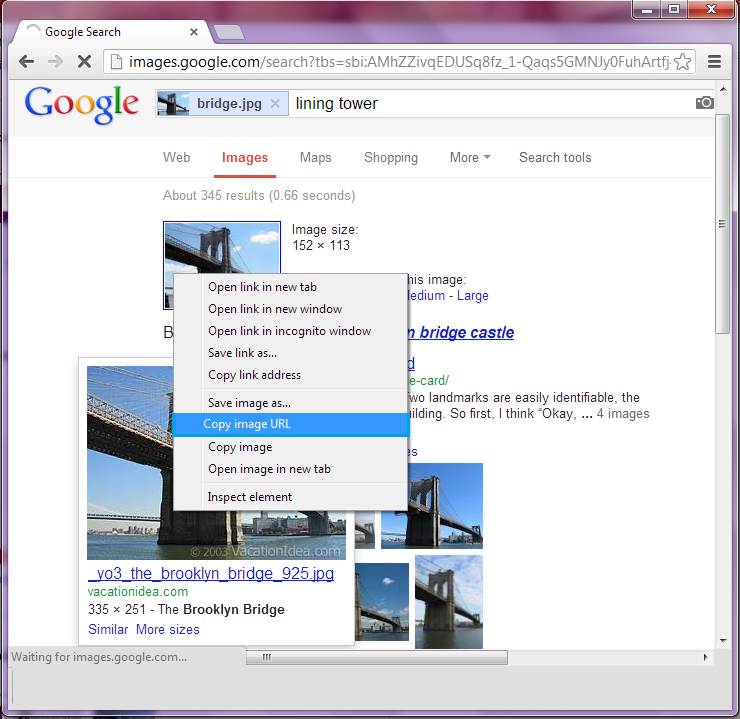Image resolution: width=740 pixels, height=719 pixels.
Task: Open a new tab with the tab button
Action: pos(229,32)
